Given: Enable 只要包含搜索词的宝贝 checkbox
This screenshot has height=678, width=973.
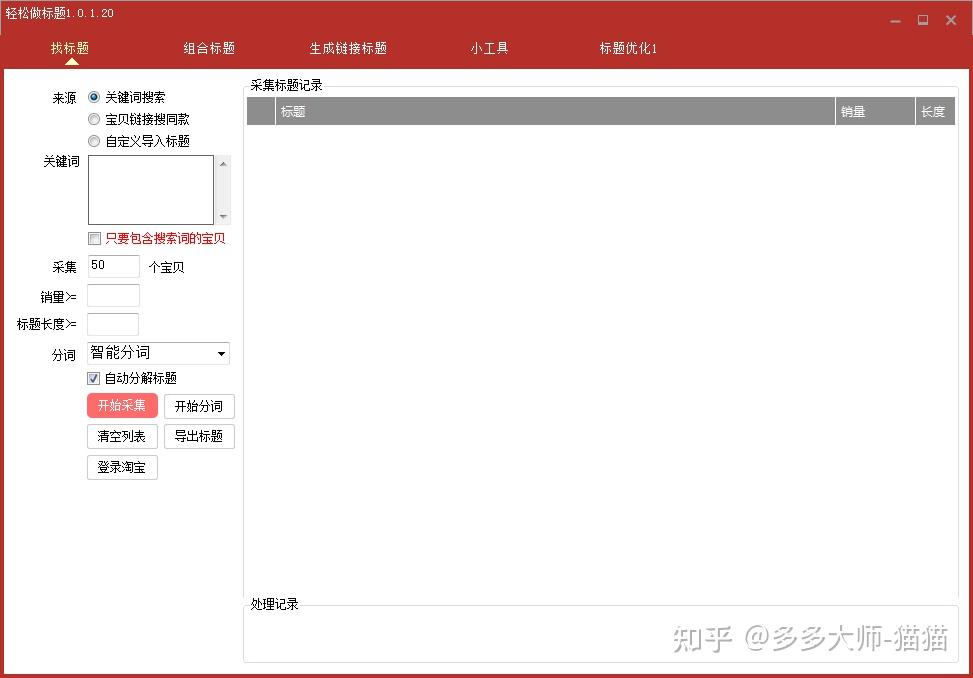Looking at the screenshot, I should tap(94, 239).
